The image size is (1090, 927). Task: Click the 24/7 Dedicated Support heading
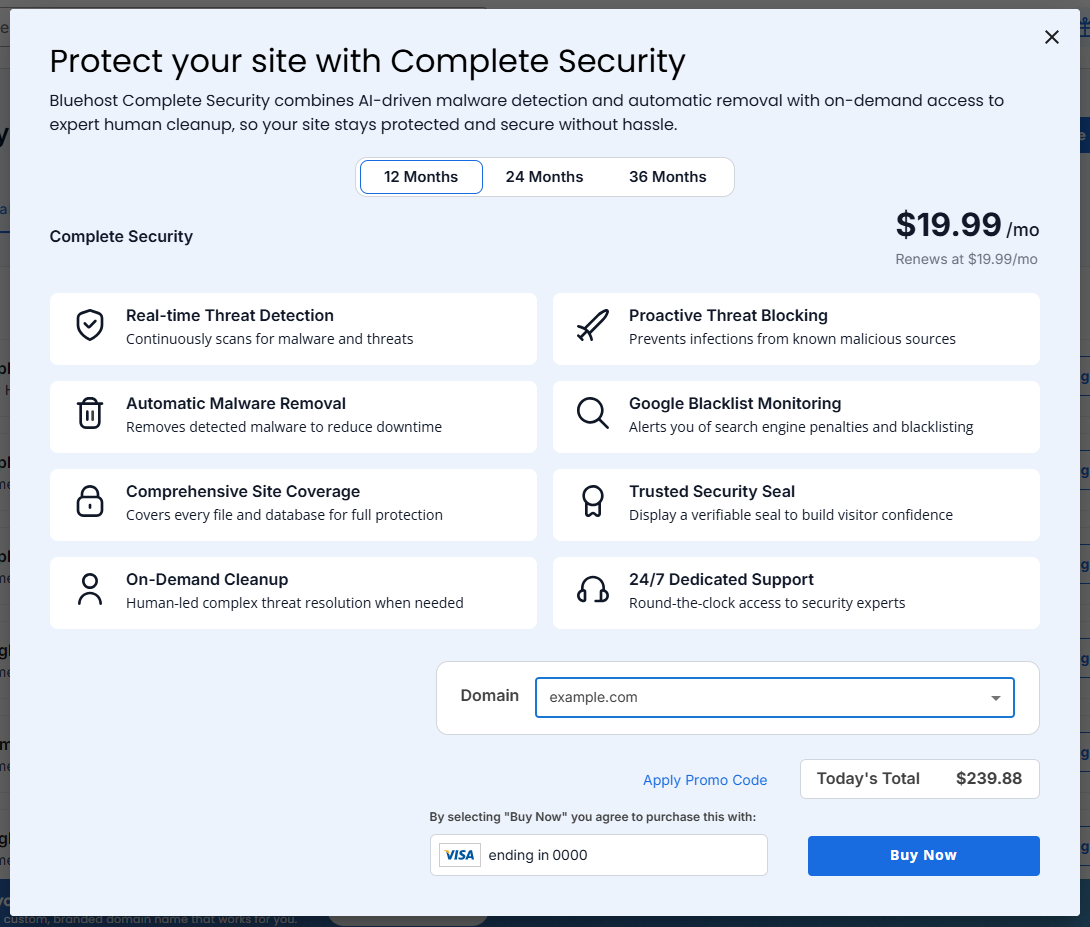tap(721, 580)
